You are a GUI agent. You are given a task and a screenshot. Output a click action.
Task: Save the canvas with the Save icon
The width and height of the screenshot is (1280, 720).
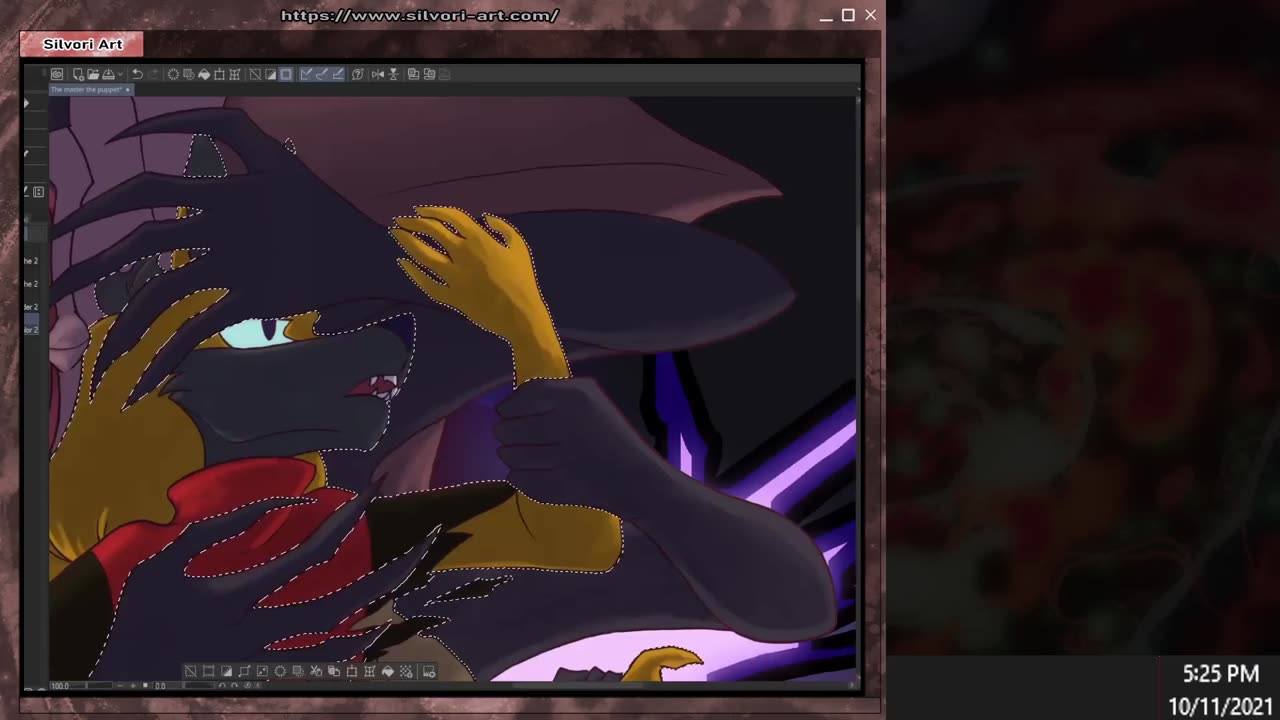tap(109, 74)
